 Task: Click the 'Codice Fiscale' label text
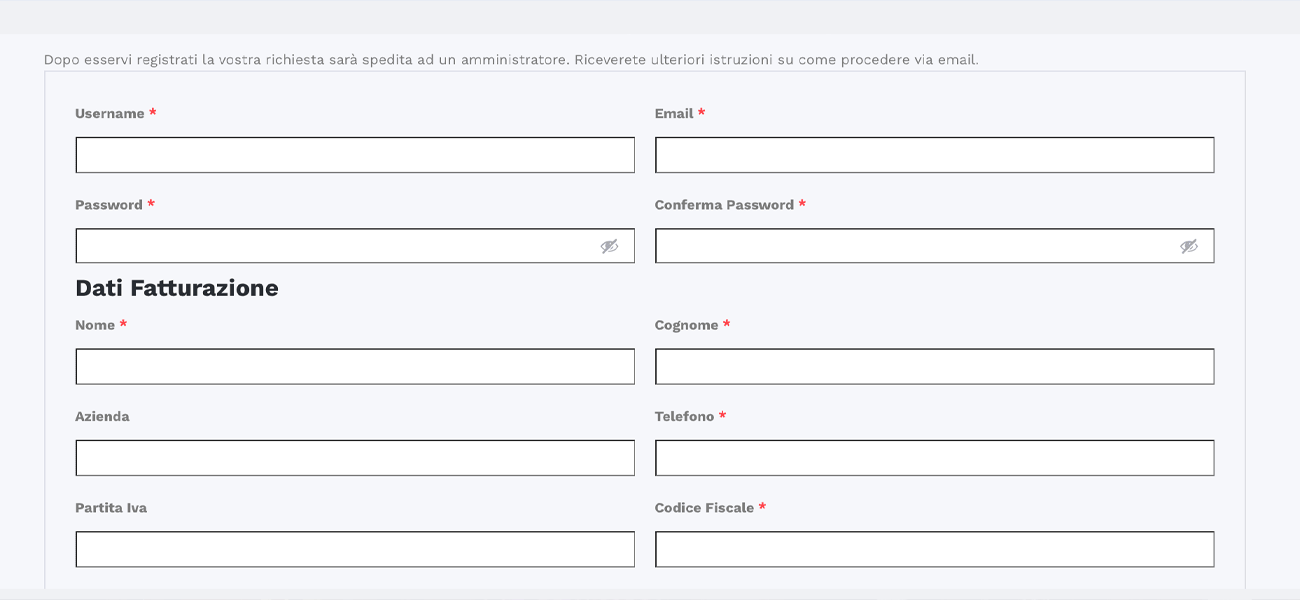pyautogui.click(x=704, y=508)
